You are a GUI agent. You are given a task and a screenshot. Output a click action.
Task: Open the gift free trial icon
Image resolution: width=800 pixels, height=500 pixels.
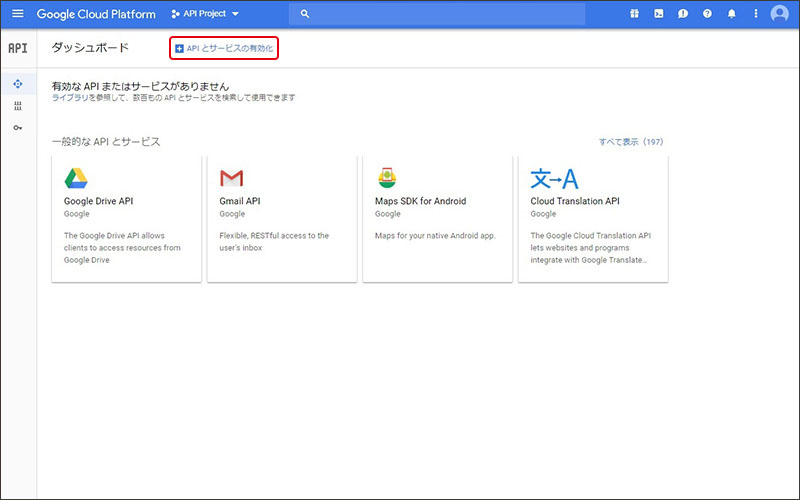[634, 14]
